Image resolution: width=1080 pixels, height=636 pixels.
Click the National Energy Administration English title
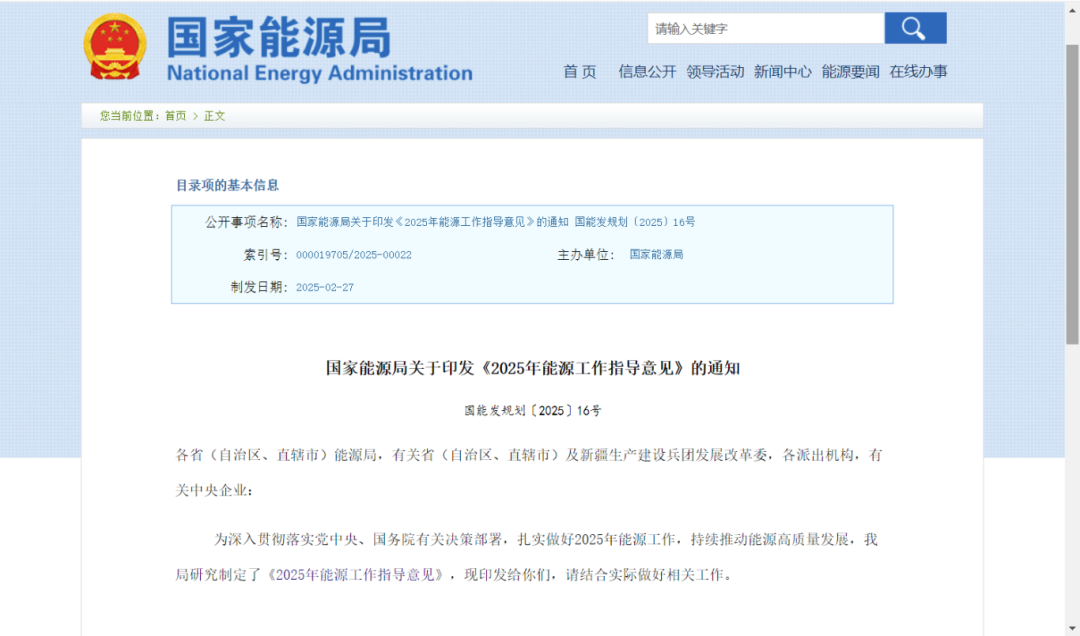pos(319,73)
